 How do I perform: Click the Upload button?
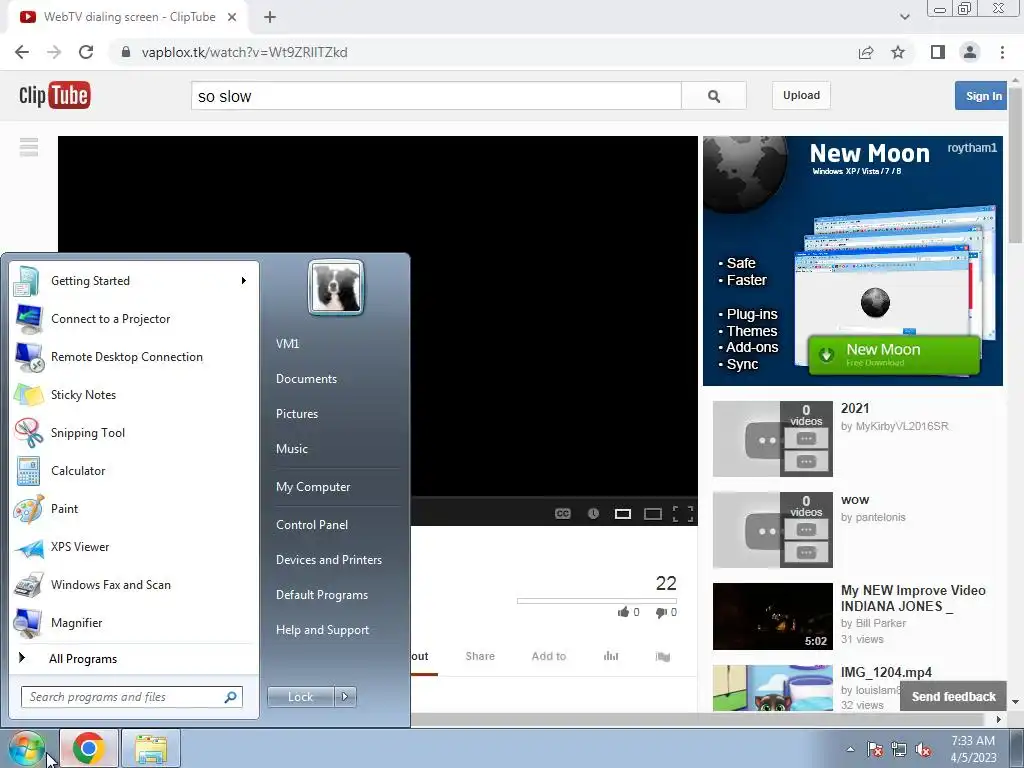801,95
